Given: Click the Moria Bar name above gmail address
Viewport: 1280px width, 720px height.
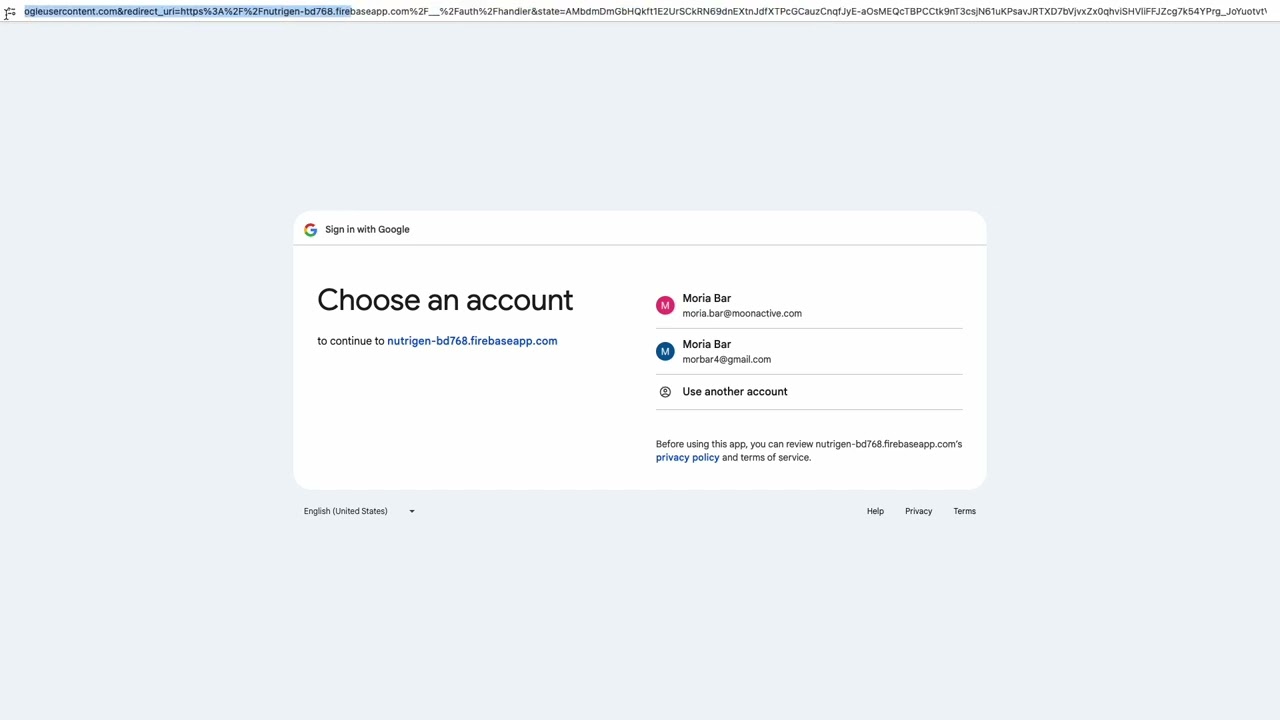Looking at the screenshot, I should tap(707, 344).
